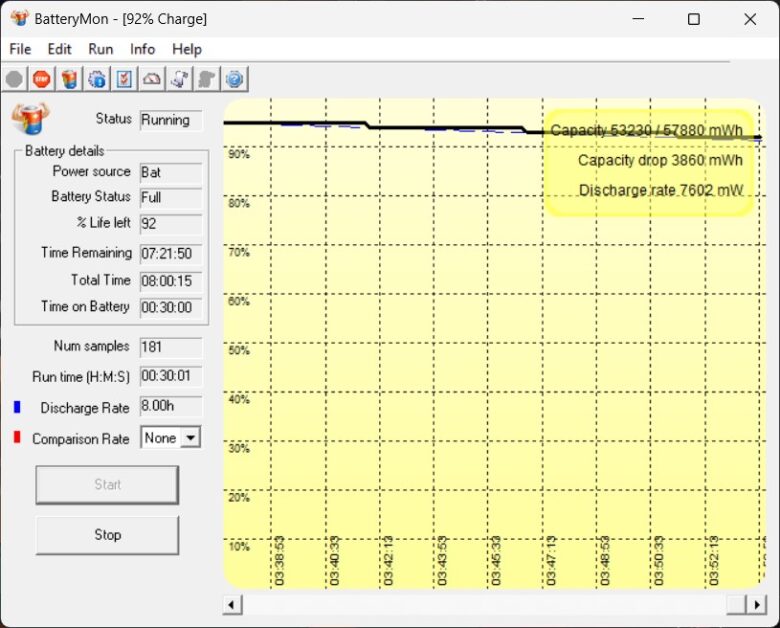Screen dimensions: 780x628
Task: Open the File menu
Action: (x=20, y=49)
